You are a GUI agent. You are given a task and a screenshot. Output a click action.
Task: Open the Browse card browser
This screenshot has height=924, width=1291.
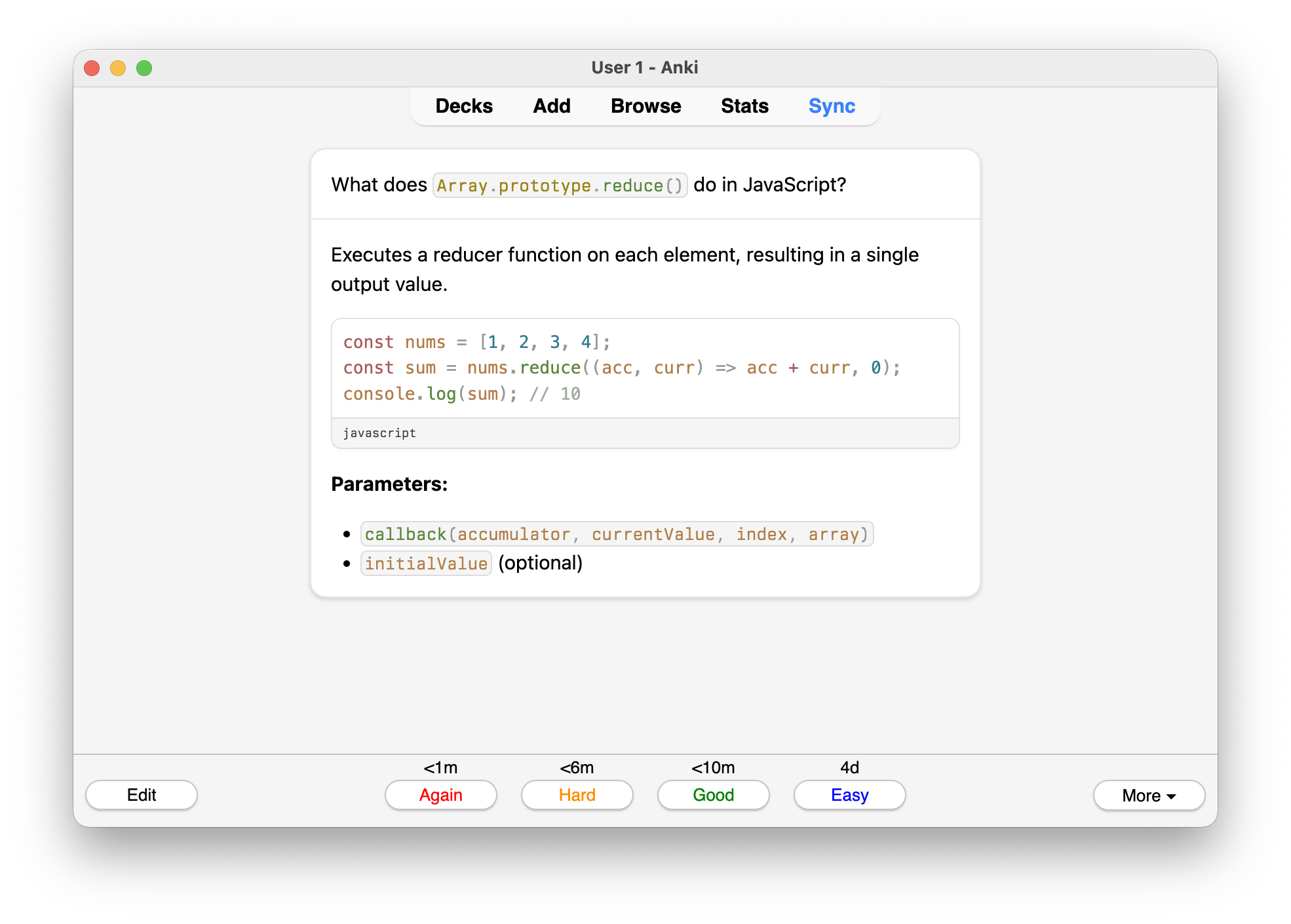645,106
